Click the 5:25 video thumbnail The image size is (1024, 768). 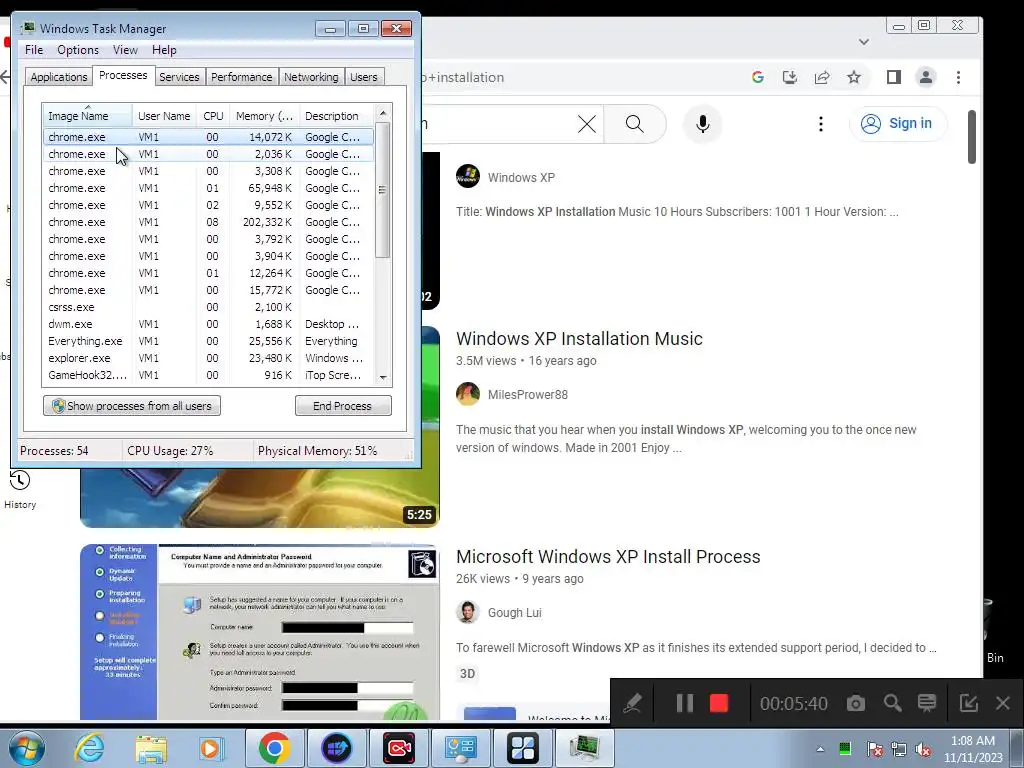click(x=260, y=498)
